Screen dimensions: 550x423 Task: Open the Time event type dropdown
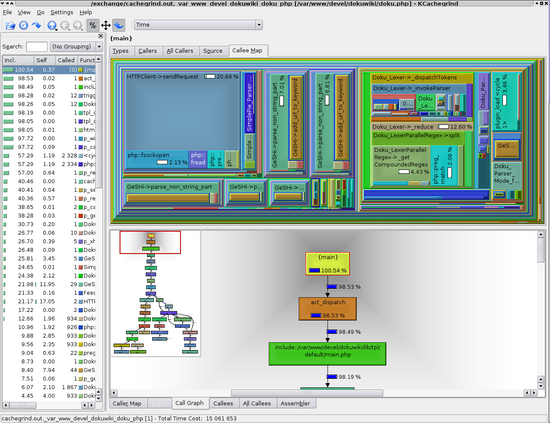198,25
